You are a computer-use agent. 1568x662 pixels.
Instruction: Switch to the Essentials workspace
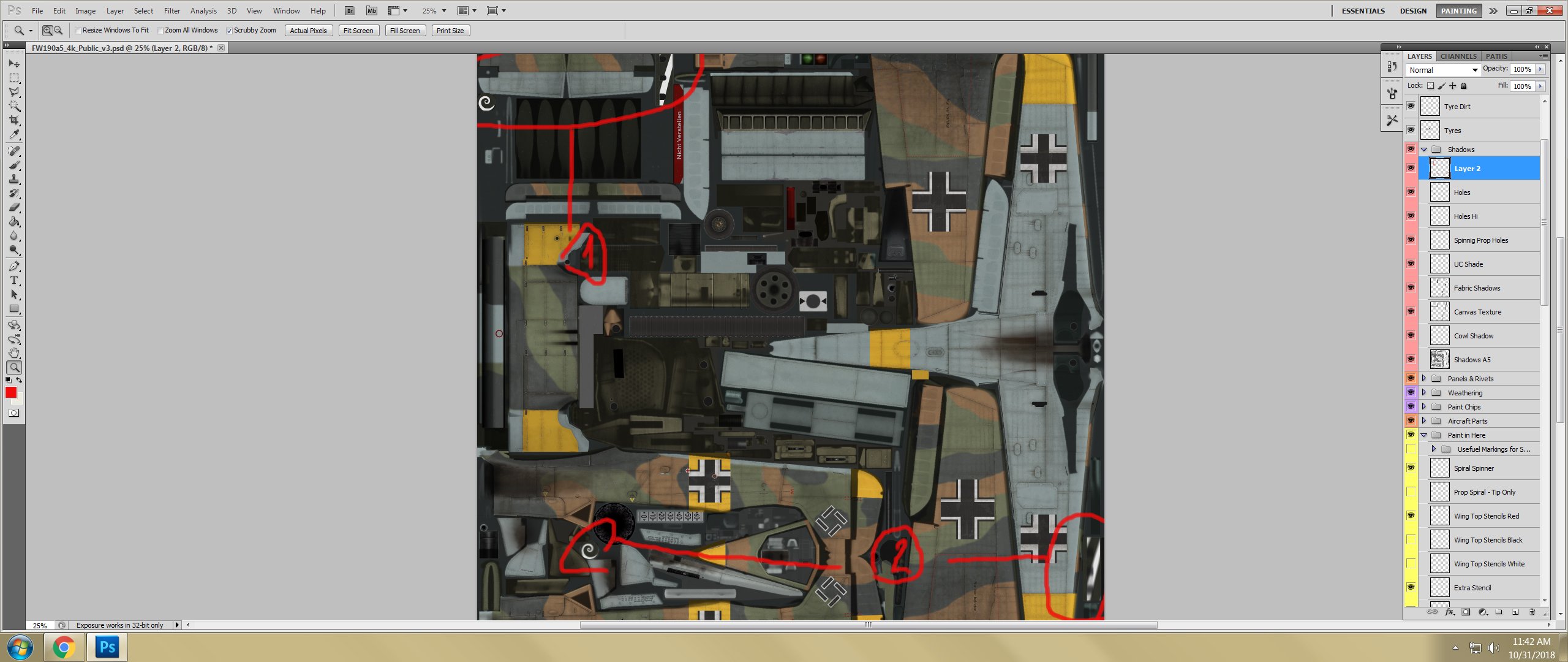pyautogui.click(x=1363, y=11)
